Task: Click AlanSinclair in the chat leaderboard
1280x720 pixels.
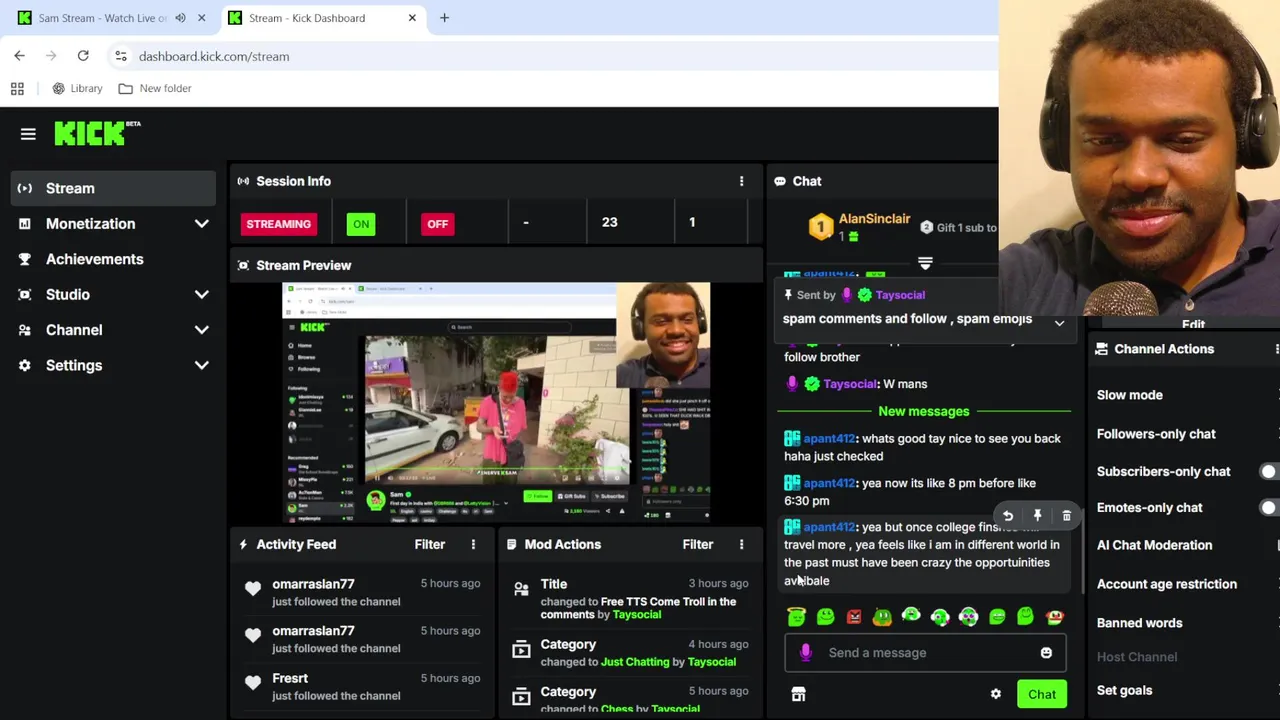Action: [874, 219]
